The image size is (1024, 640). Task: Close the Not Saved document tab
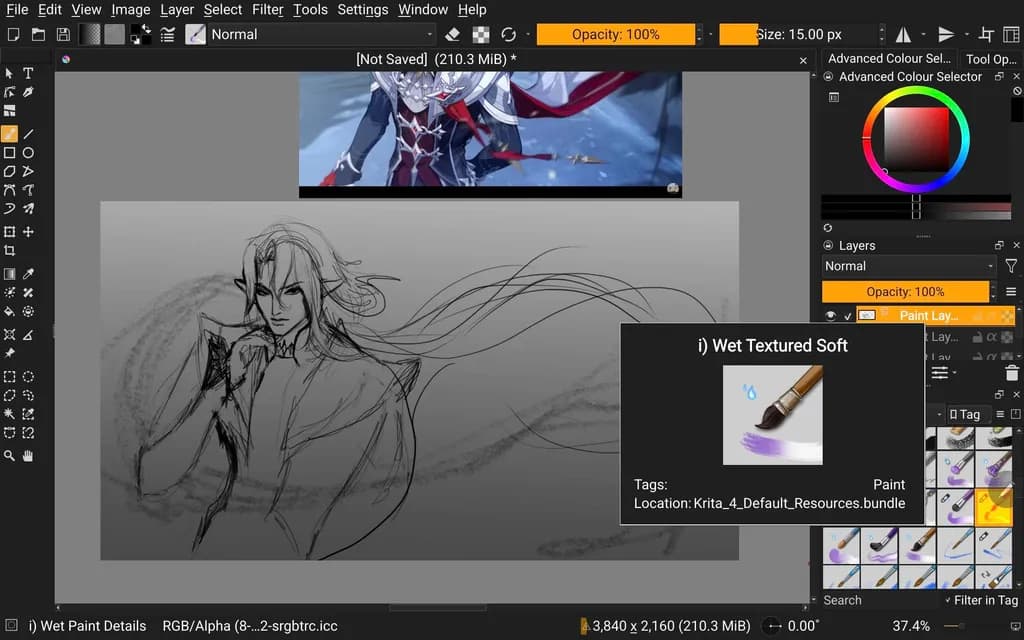(803, 60)
